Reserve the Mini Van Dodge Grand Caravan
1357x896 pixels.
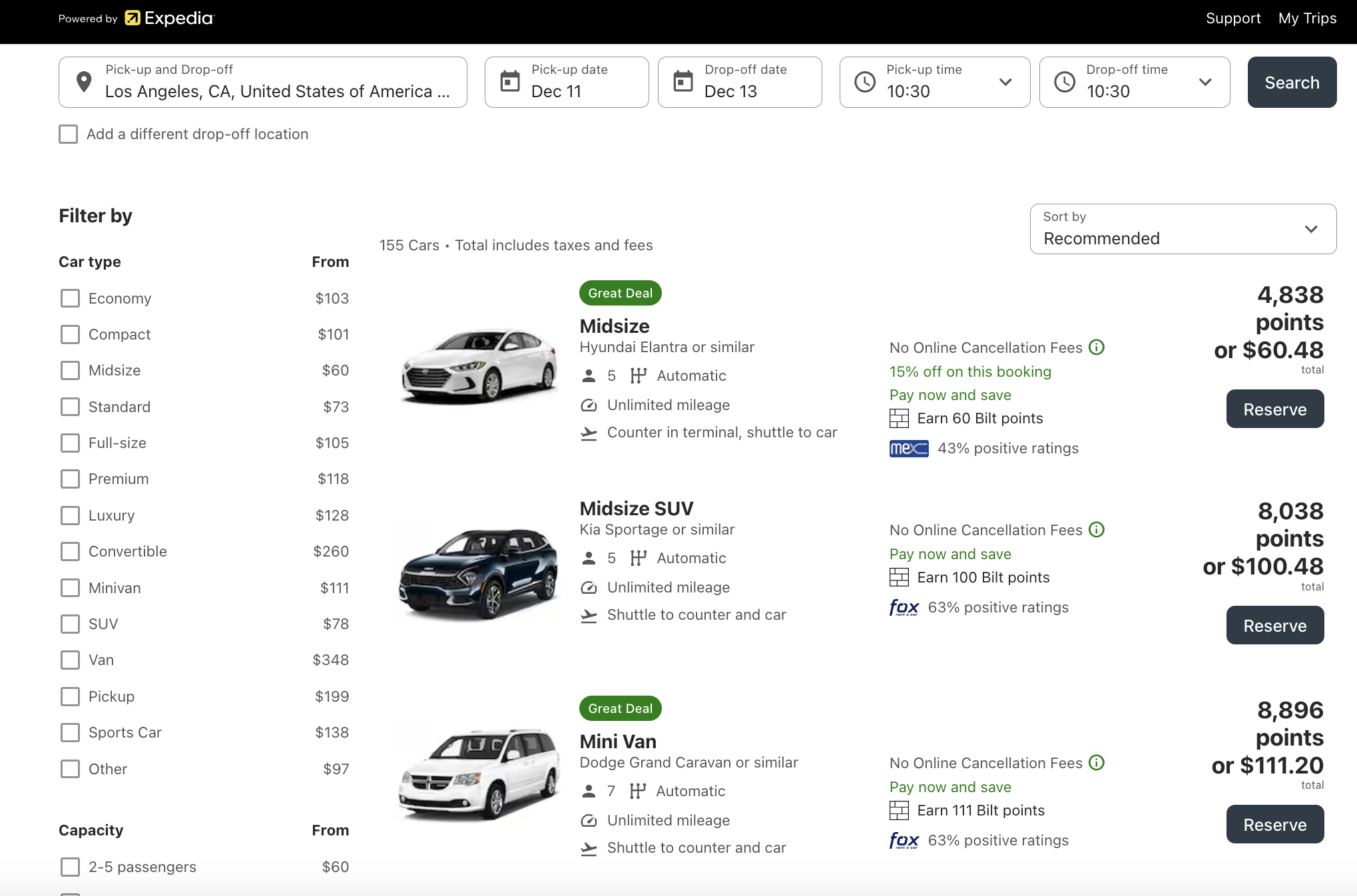click(x=1275, y=824)
